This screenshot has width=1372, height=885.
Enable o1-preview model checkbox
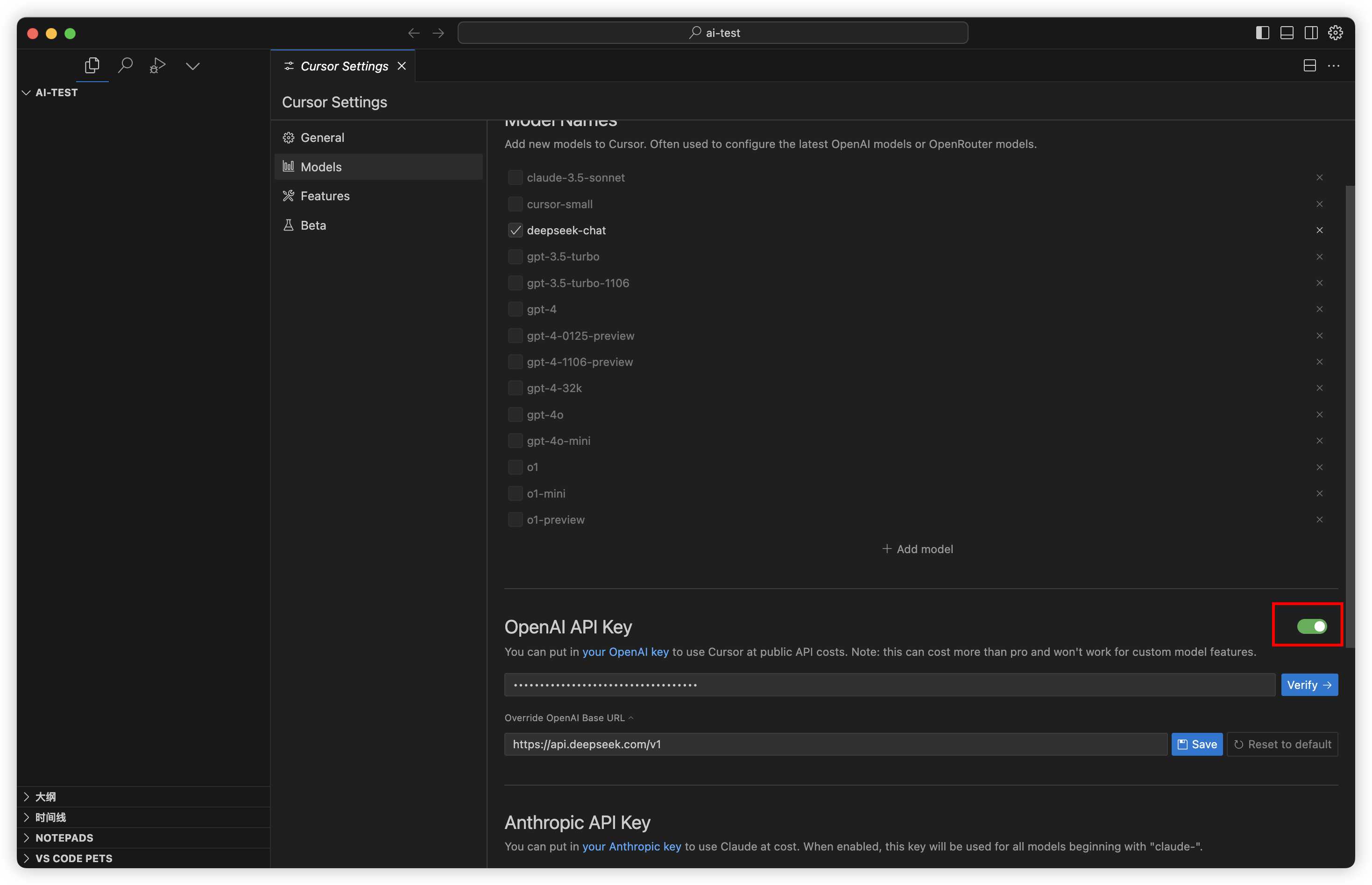(515, 520)
